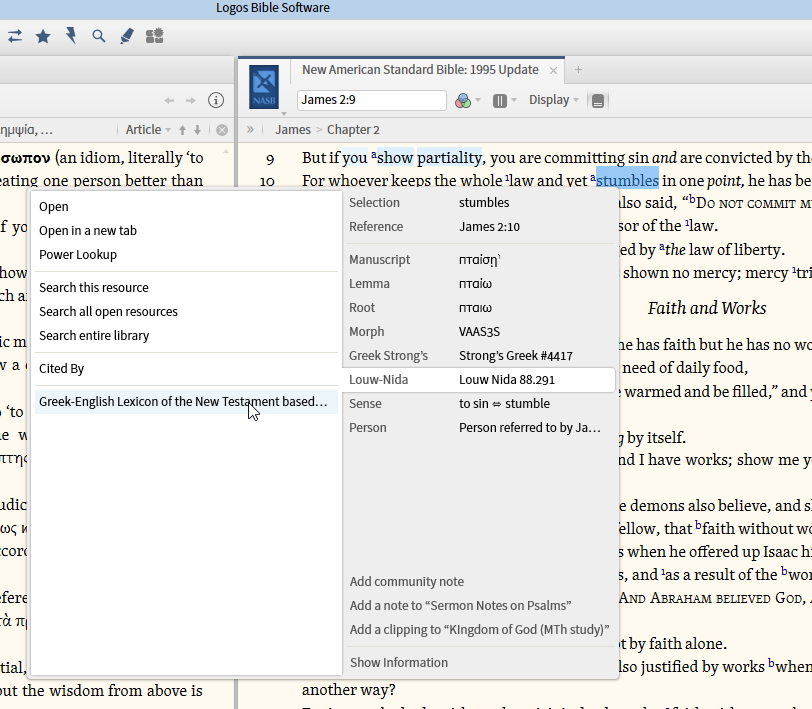This screenshot has width=812, height=709.
Task: Select the Greek Strong's #4417 row
Action: [x=480, y=356]
